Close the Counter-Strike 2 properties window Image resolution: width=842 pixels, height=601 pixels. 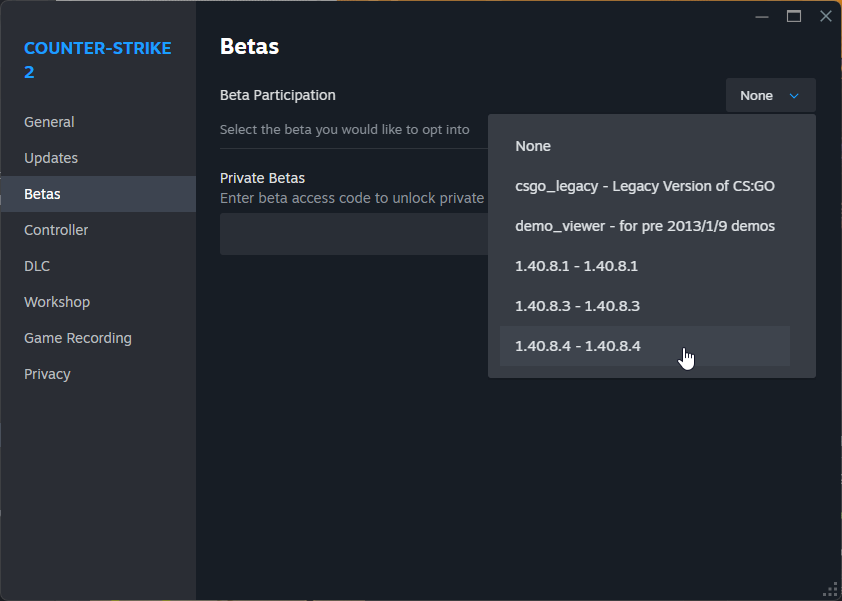click(825, 16)
